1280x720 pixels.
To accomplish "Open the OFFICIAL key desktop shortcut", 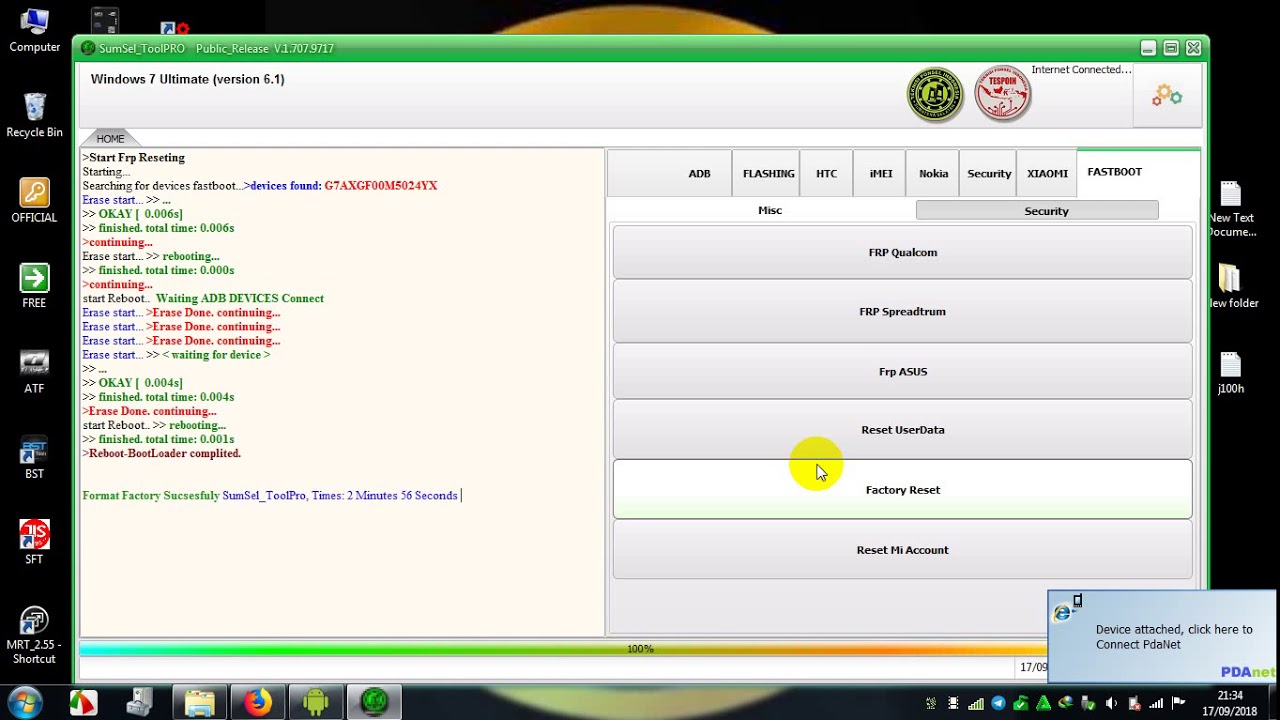I will click(x=34, y=201).
